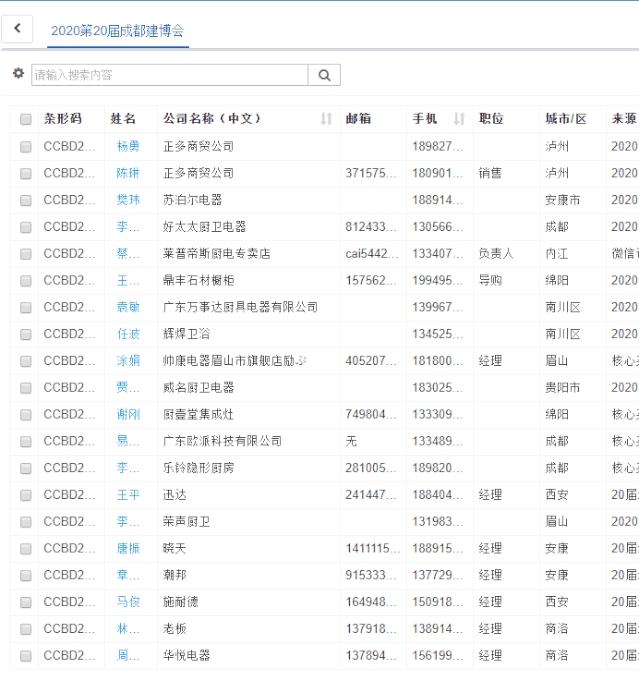The image size is (639, 681).
Task: Click into the search input field
Action: point(170,75)
